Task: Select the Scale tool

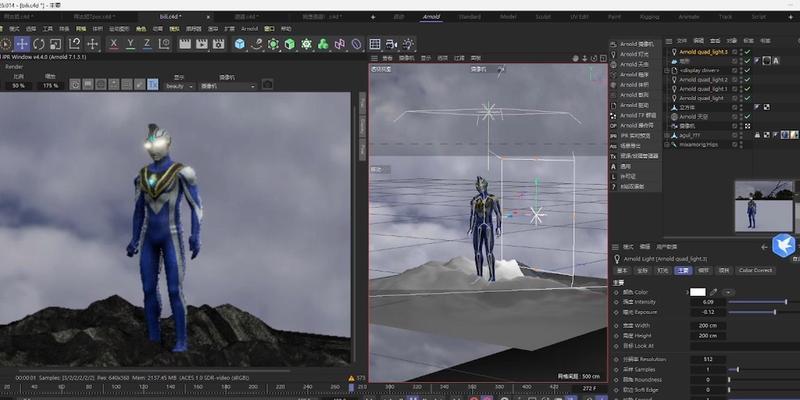Action: coord(56,44)
